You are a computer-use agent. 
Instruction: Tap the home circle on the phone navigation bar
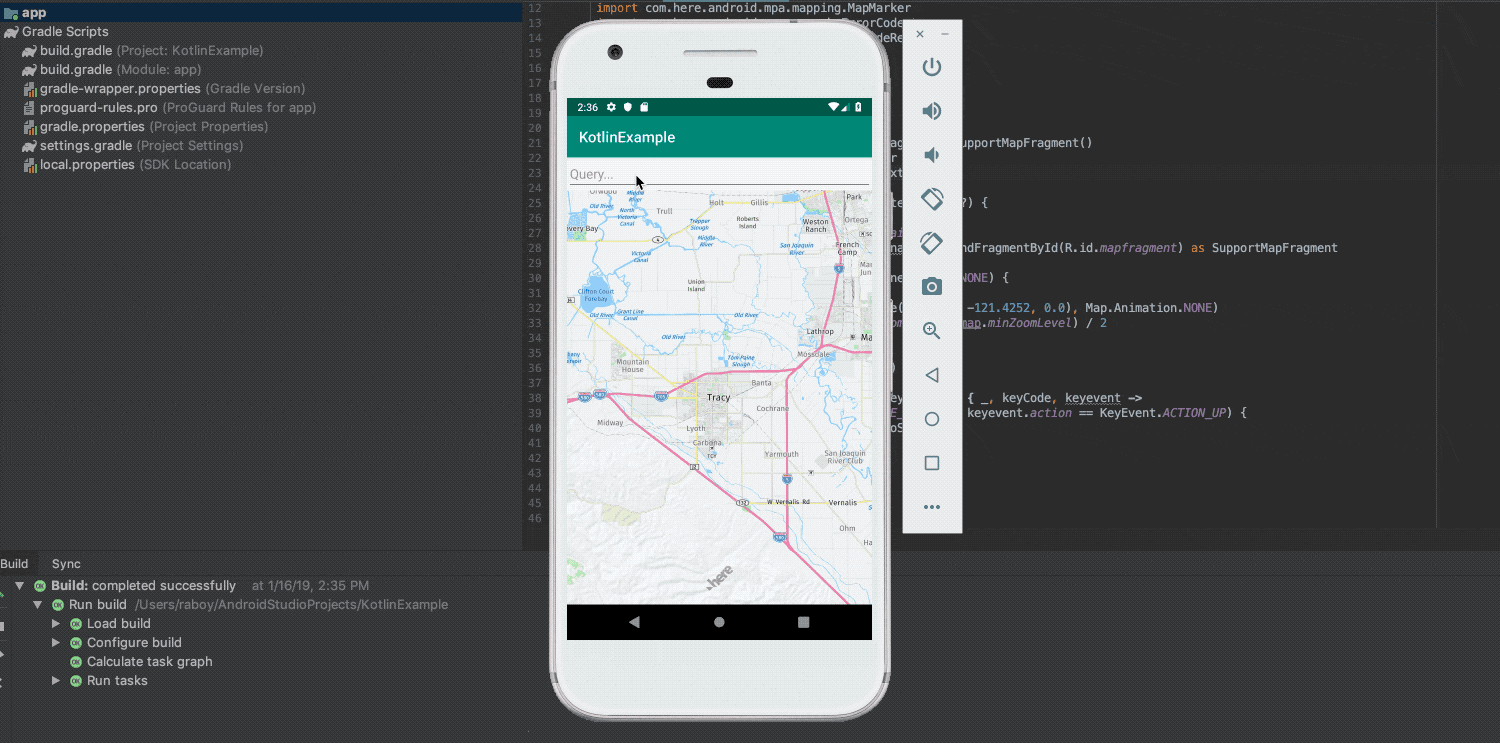click(719, 622)
